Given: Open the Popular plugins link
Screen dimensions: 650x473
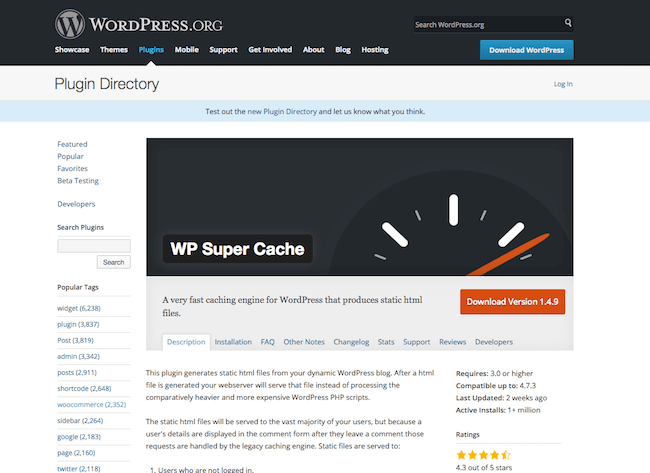Looking at the screenshot, I should [70, 156].
